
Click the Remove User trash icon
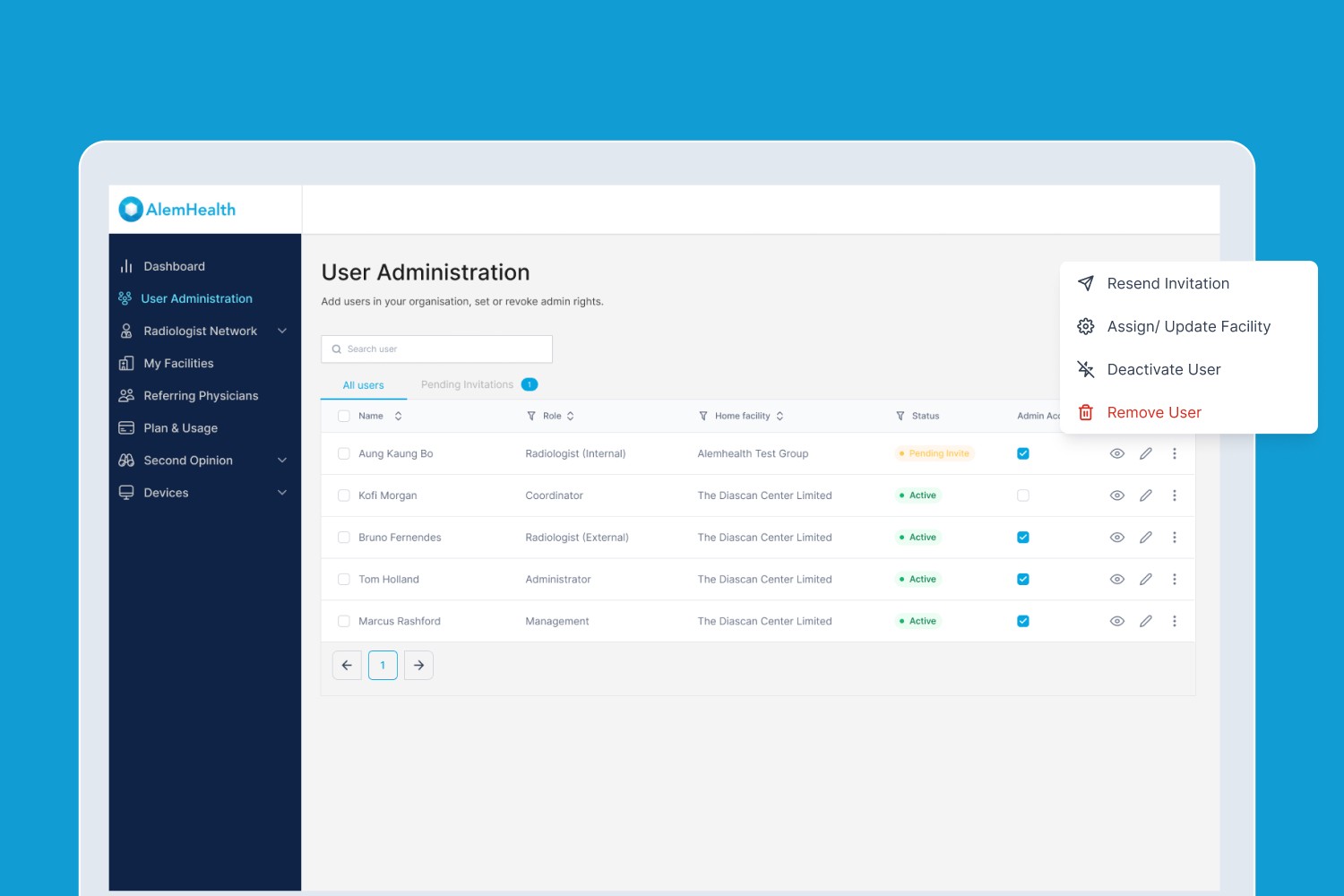[x=1086, y=412]
